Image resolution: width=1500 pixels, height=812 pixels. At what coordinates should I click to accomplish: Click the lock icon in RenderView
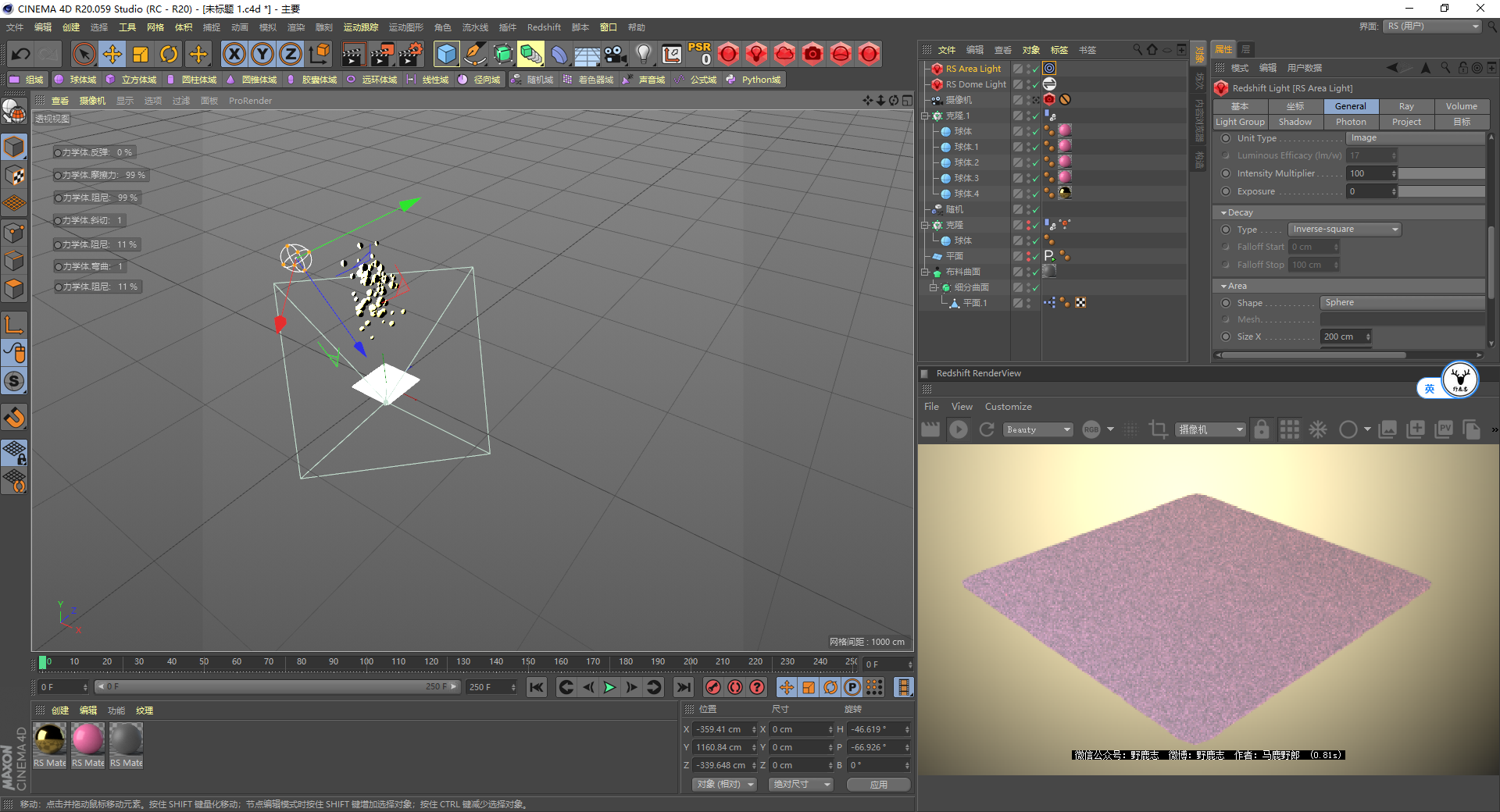point(1261,429)
